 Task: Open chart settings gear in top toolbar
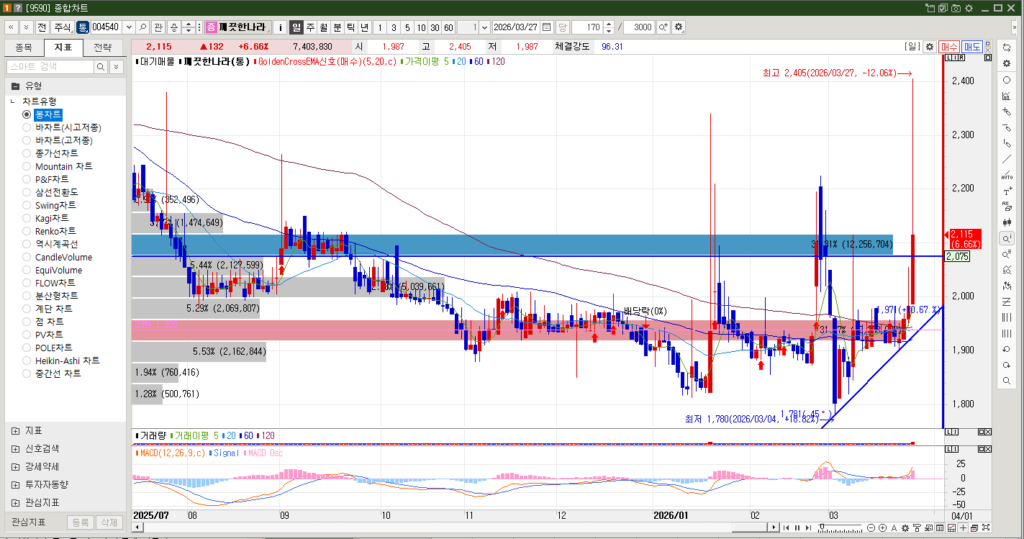click(x=680, y=27)
